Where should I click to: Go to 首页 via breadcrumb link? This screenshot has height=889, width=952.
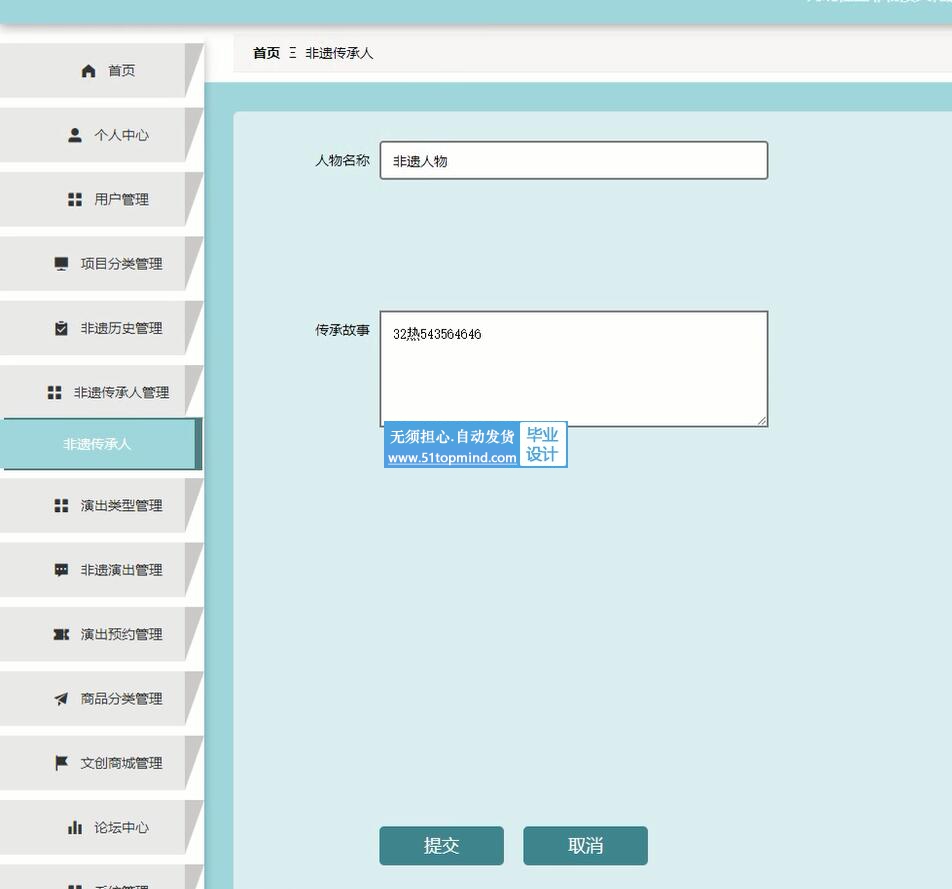266,53
